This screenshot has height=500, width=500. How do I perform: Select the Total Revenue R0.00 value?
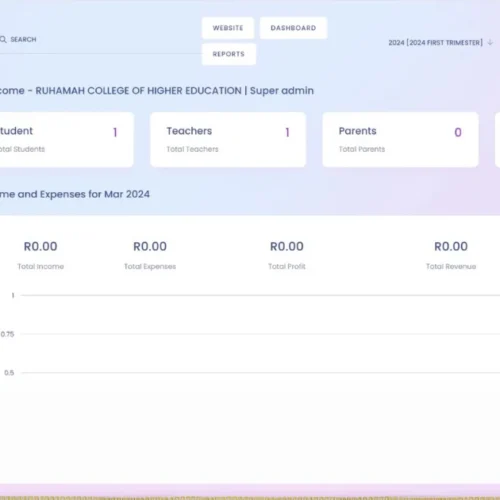[451, 247]
